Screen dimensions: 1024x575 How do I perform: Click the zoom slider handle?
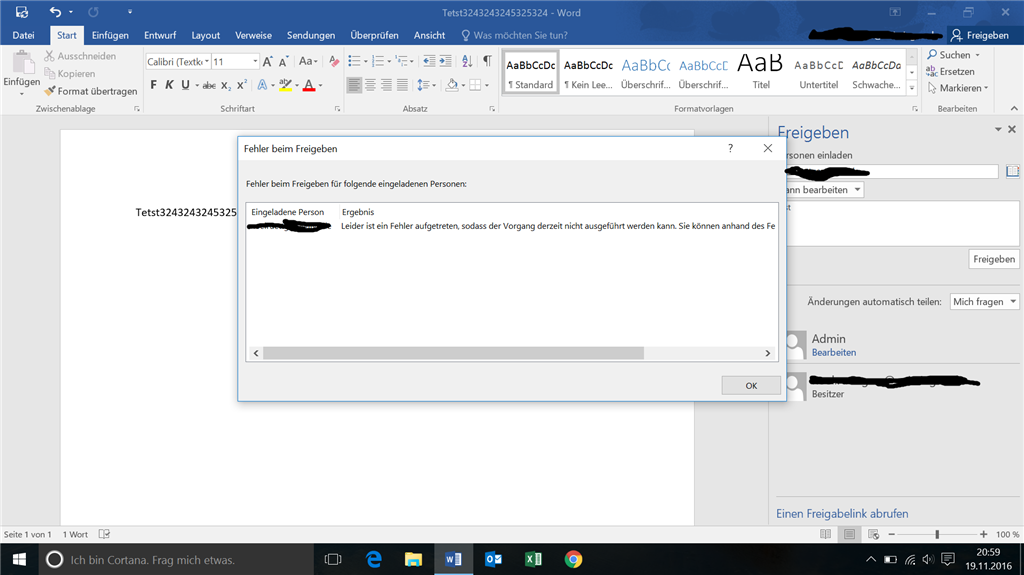coord(937,534)
